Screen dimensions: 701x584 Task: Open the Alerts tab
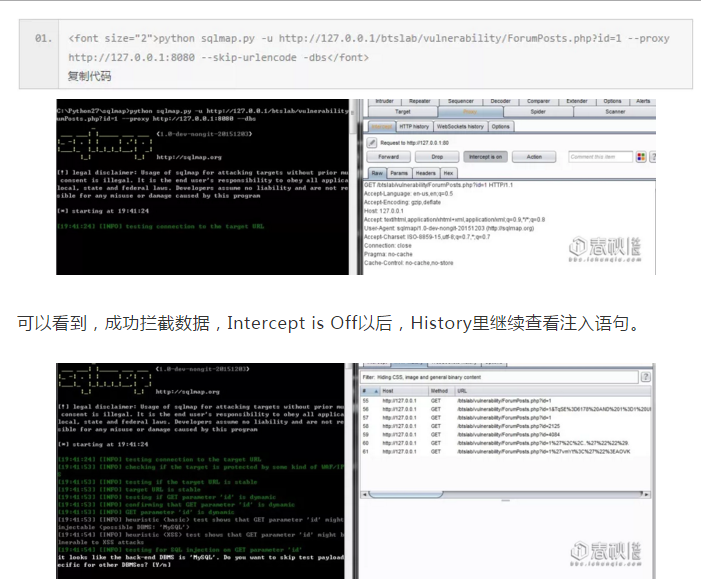(643, 101)
